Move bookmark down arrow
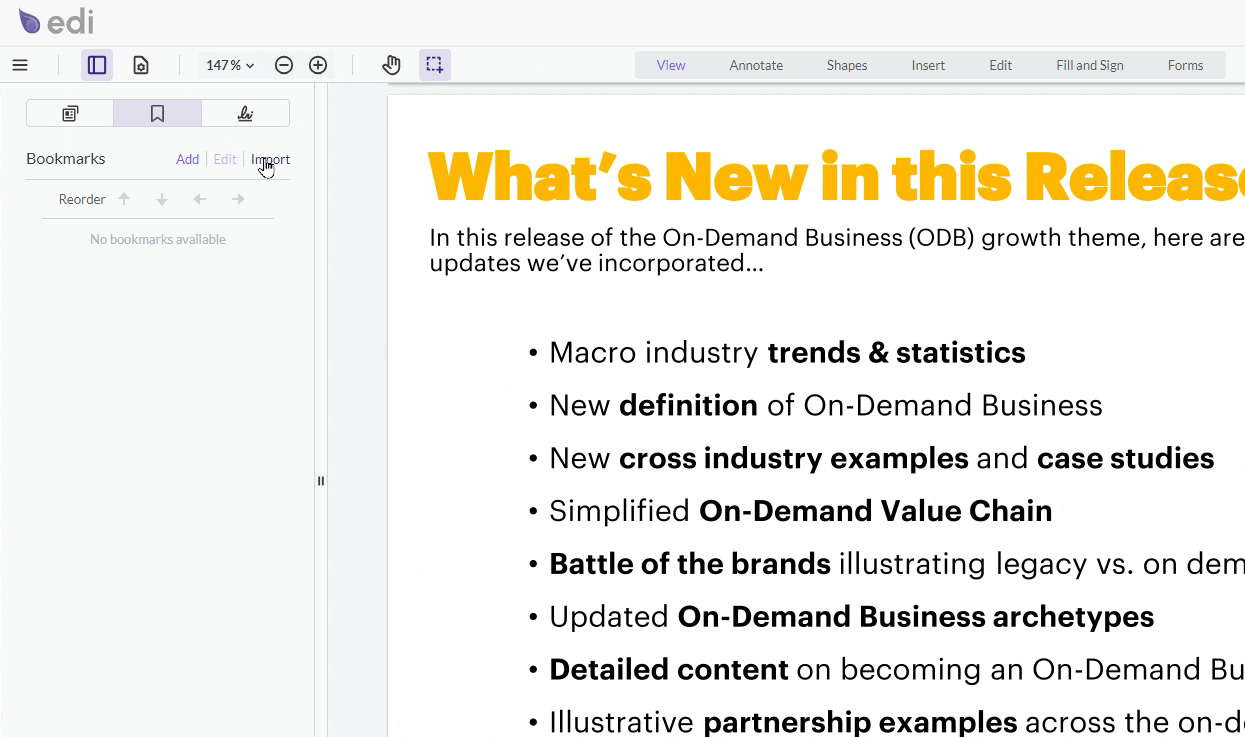1245x737 pixels. [x=162, y=199]
